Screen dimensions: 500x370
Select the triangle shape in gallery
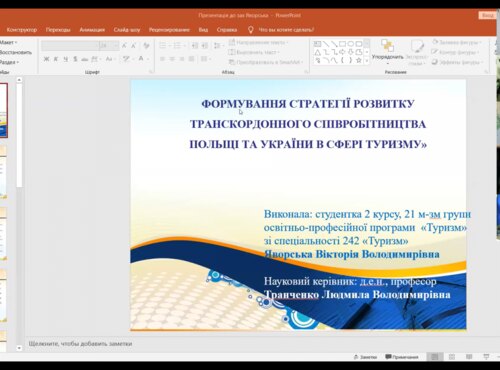[x=318, y=52]
